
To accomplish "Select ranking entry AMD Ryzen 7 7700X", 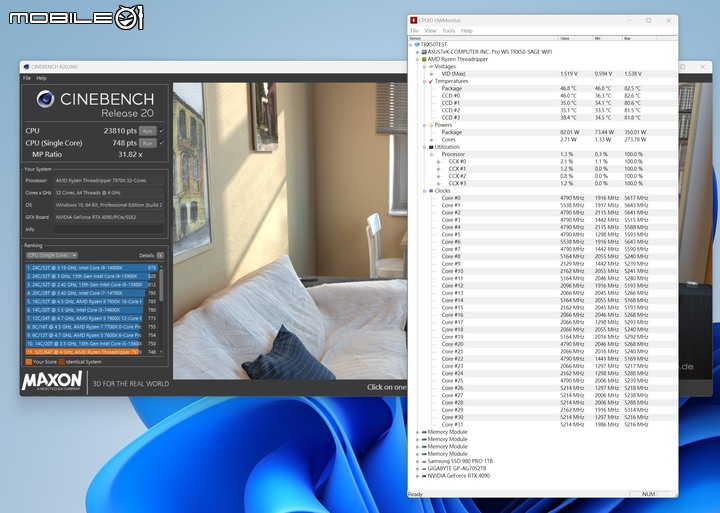I will click(91, 327).
